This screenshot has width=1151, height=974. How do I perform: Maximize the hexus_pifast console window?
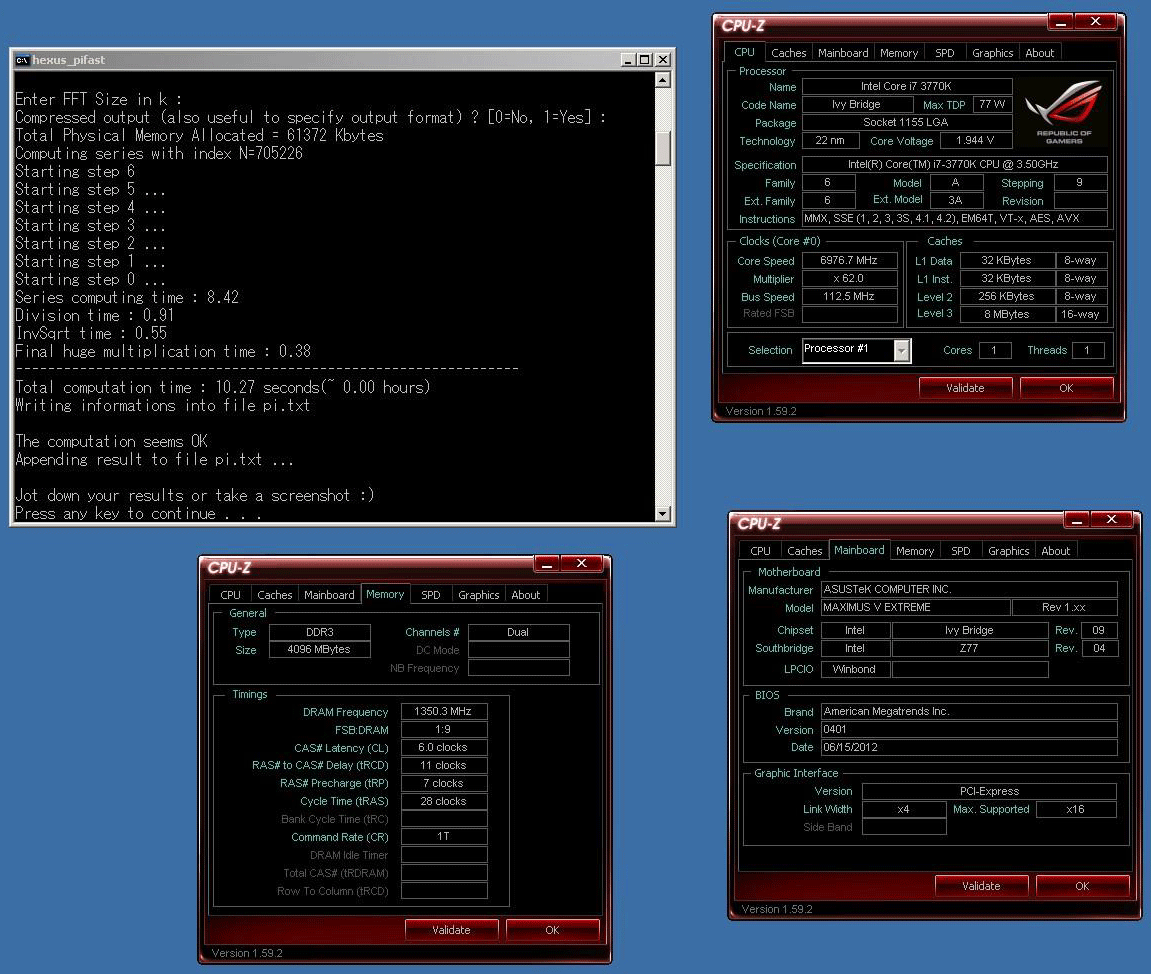click(645, 59)
